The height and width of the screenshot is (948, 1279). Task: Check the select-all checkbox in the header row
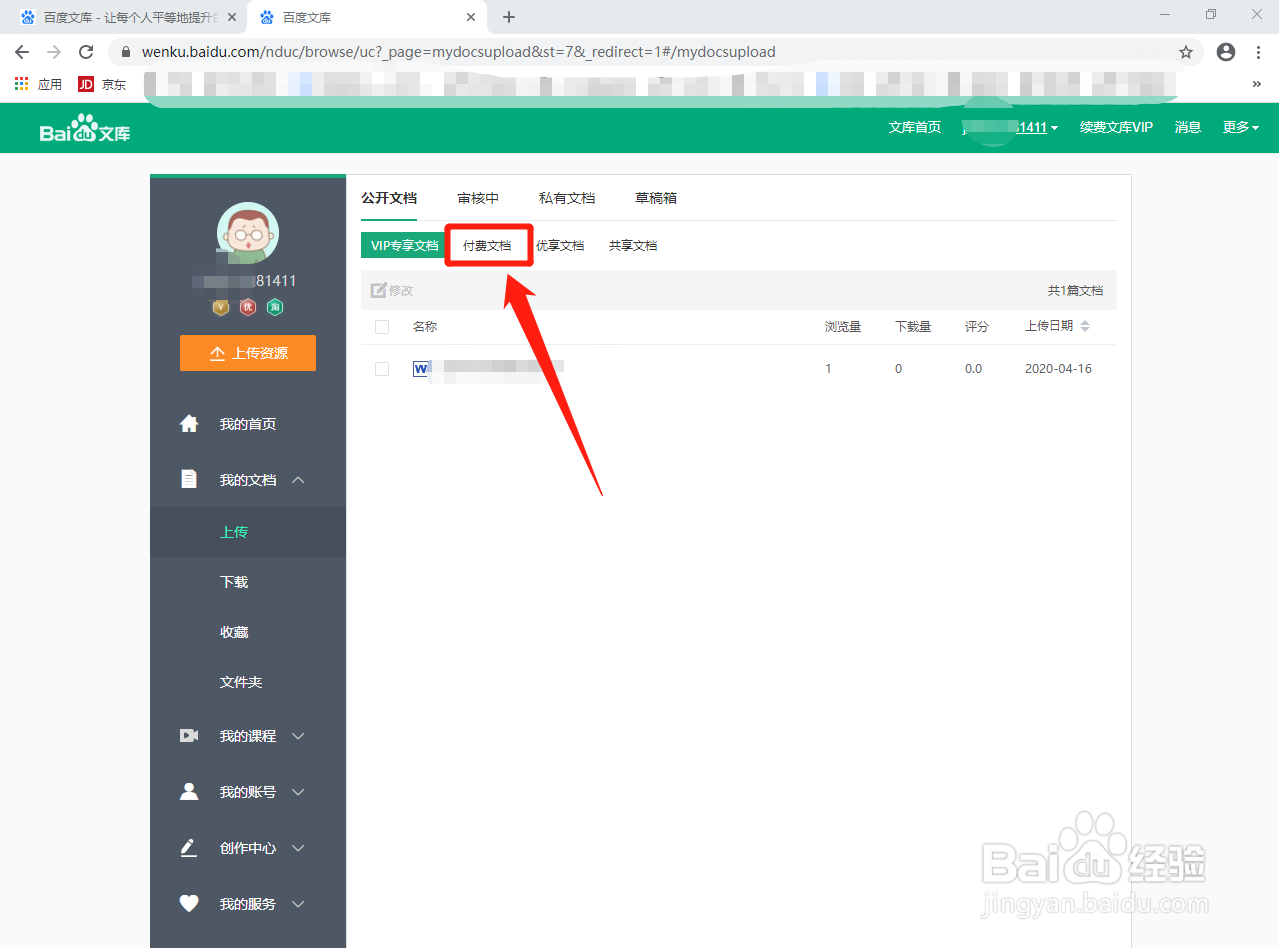click(x=381, y=326)
